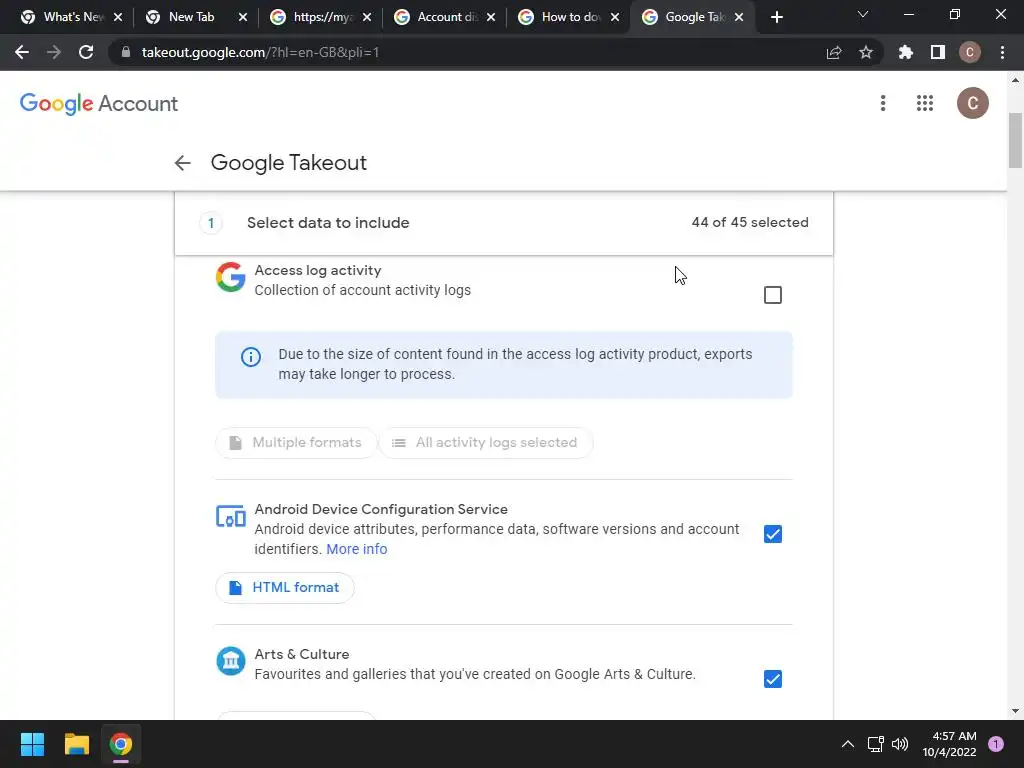Click the share page icon in address bar
1024x768 pixels.
click(x=834, y=52)
